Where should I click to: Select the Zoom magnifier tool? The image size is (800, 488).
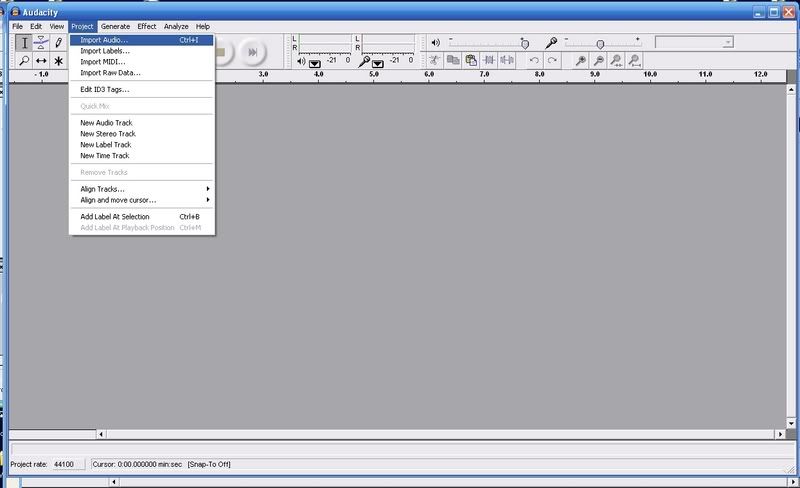[25, 61]
